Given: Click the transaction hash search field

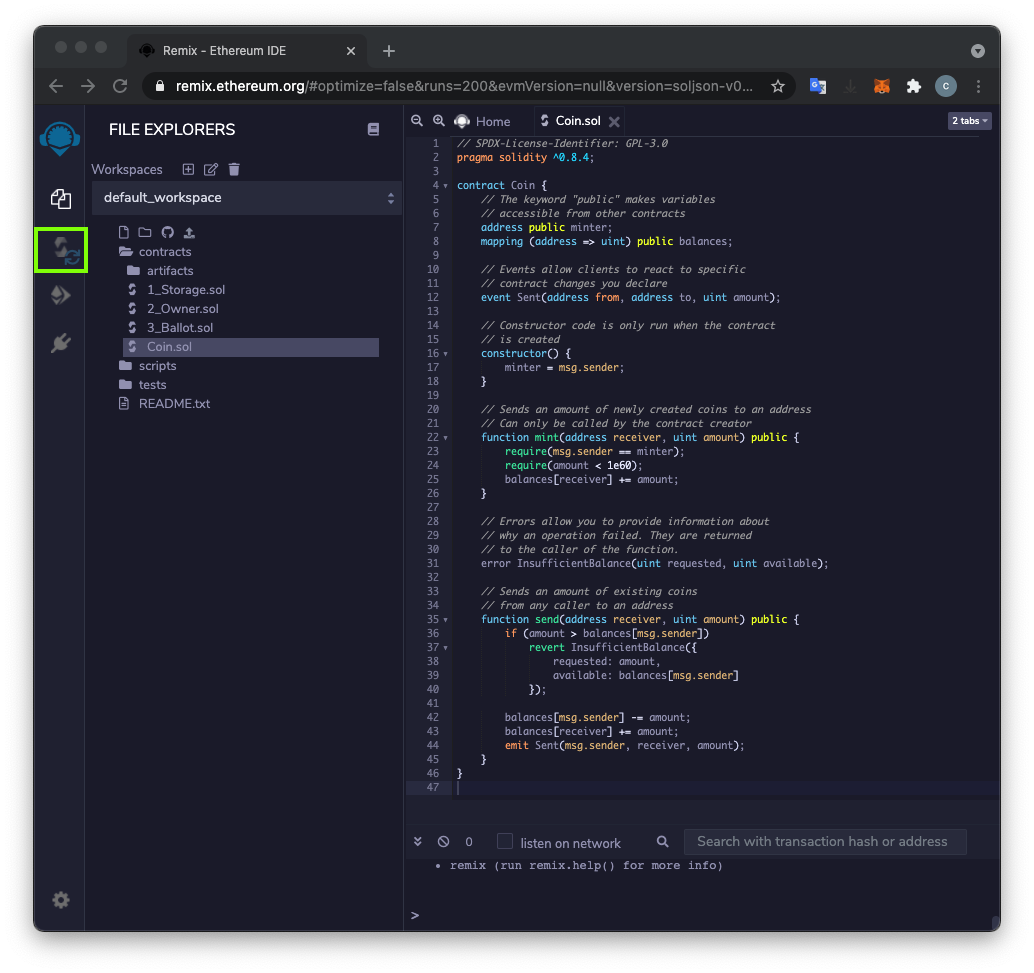Looking at the screenshot, I should tap(824, 842).
